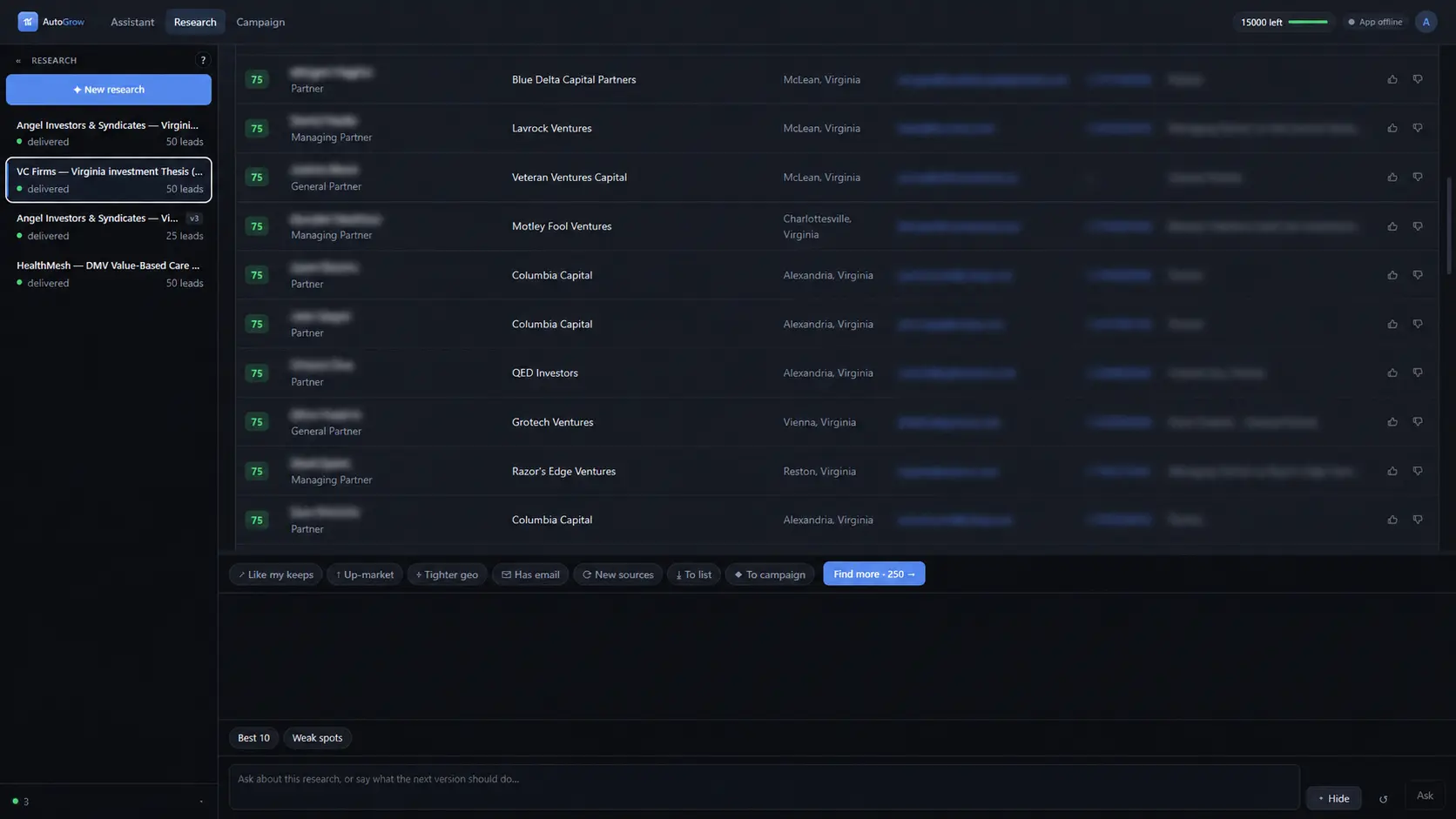The height and width of the screenshot is (819, 1456).
Task: Click the refresh icon beside Hide
Action: tap(1383, 799)
